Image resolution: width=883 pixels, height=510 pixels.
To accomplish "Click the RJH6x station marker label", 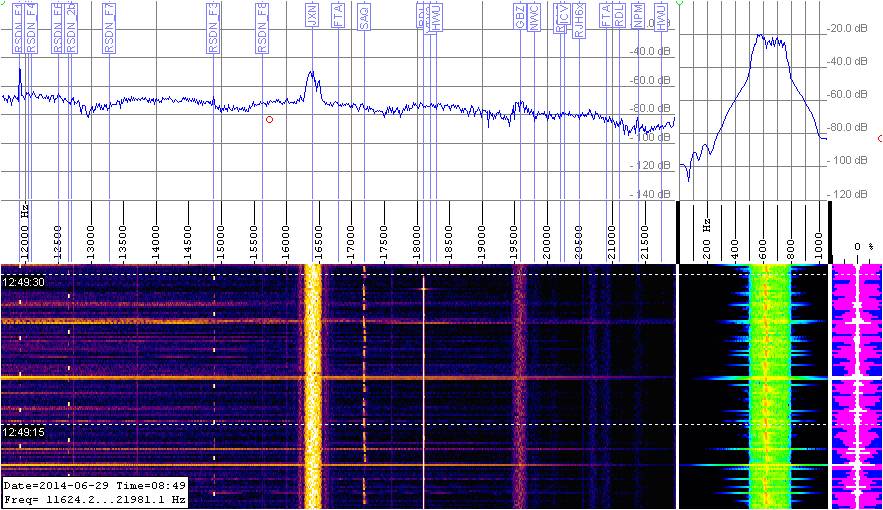I will (578, 20).
